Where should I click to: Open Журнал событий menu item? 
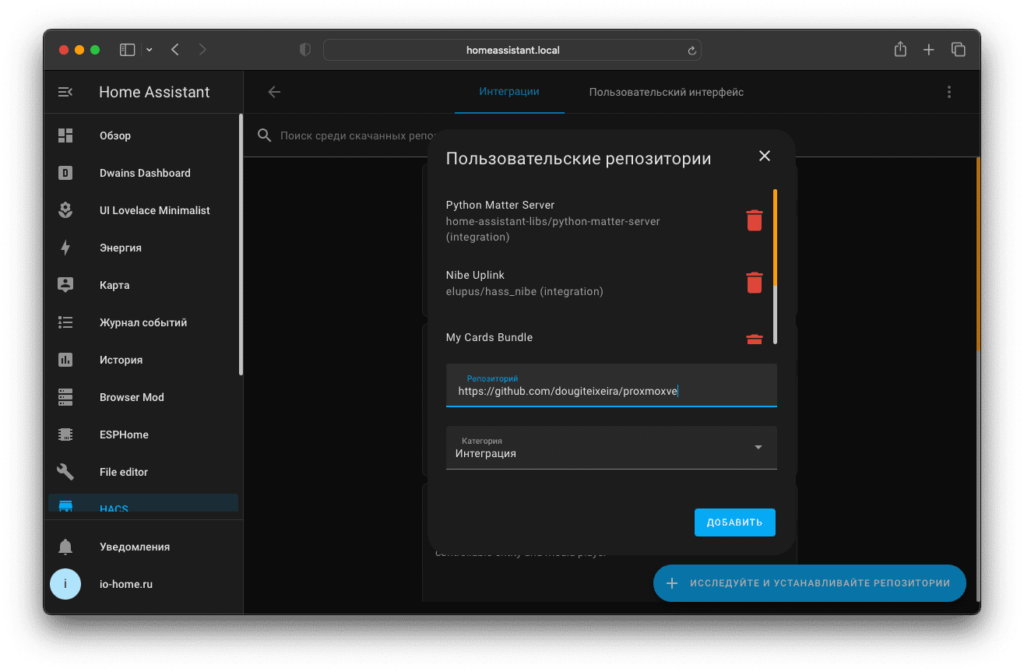click(143, 323)
